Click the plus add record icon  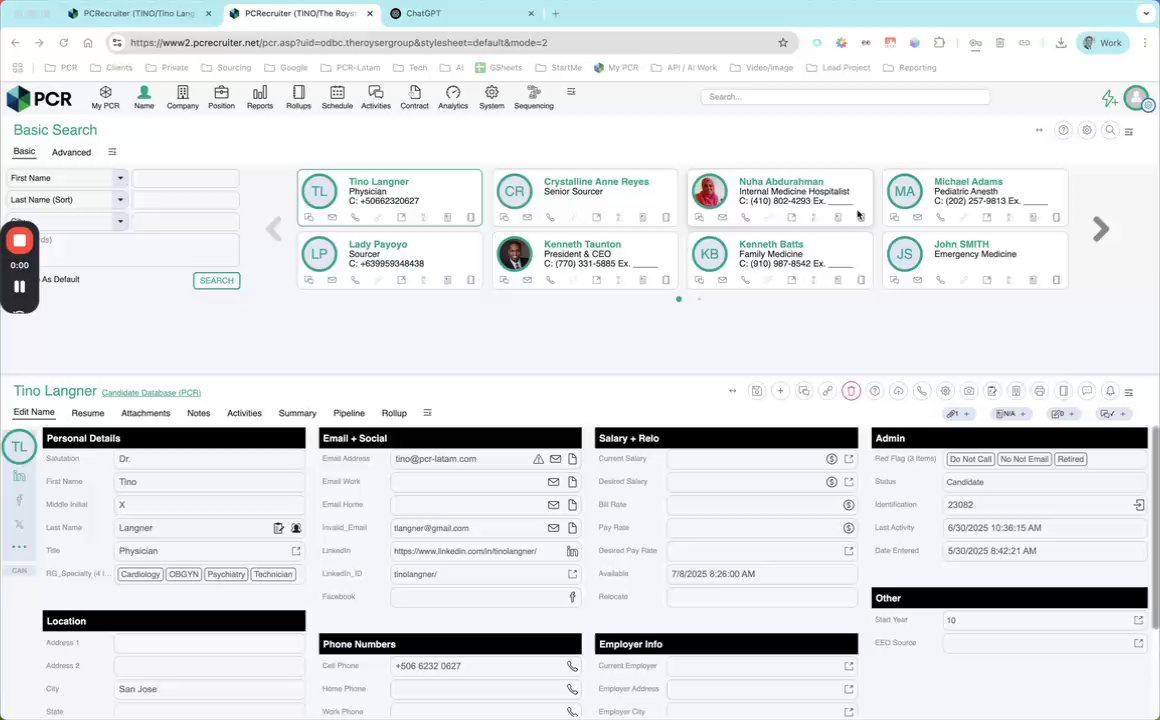tap(780, 391)
